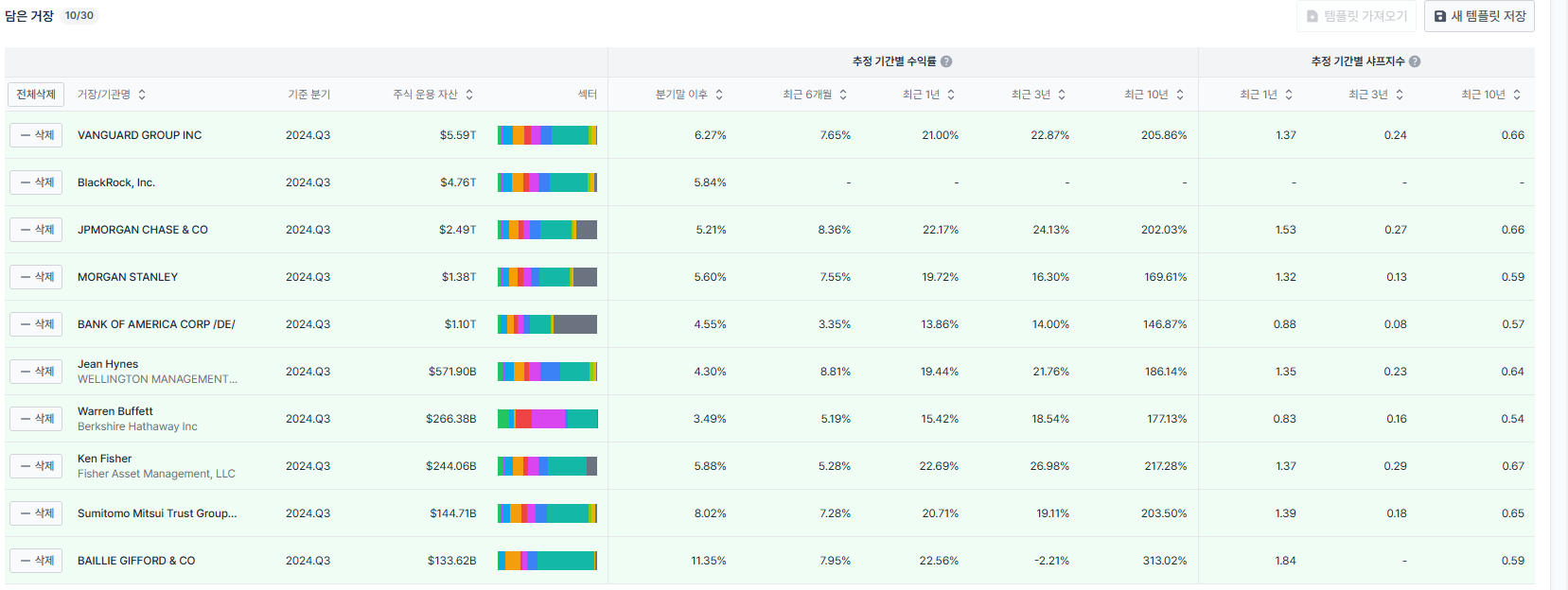1568x590 pixels.
Task: Click Berkshire Hathaway sector allocation bar
Action: click(547, 419)
